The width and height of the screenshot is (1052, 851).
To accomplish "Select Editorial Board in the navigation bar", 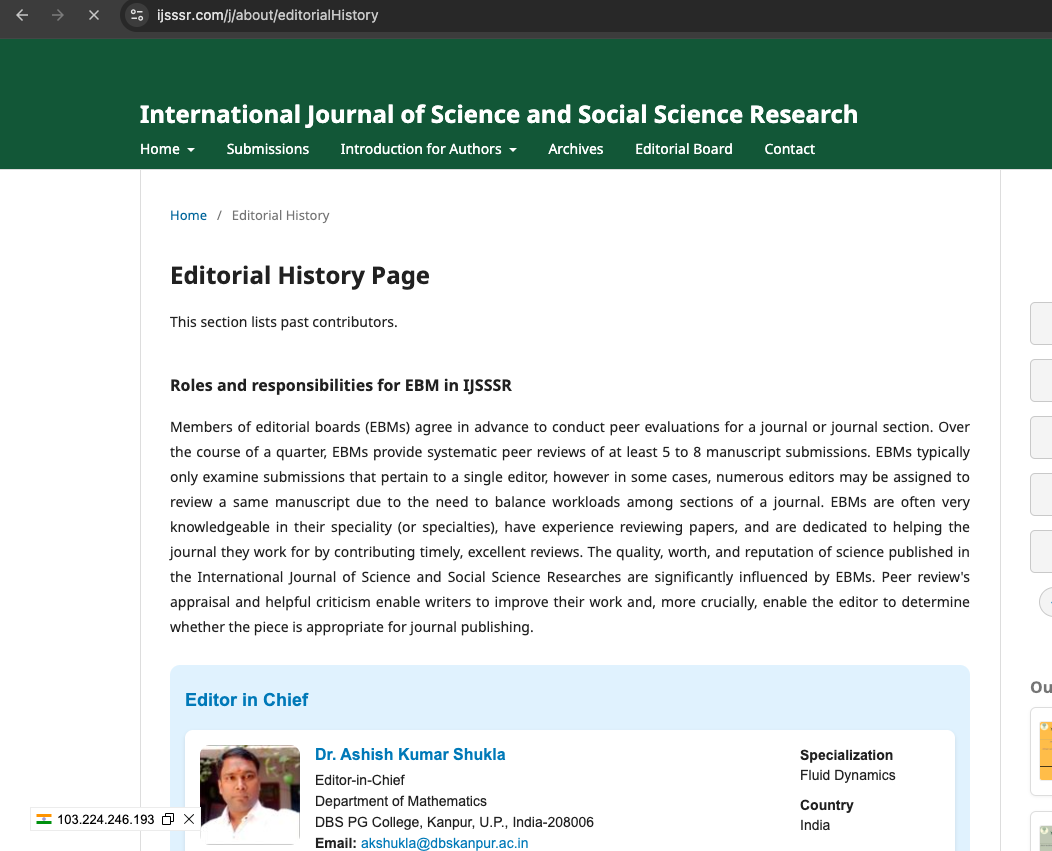I will point(684,149).
